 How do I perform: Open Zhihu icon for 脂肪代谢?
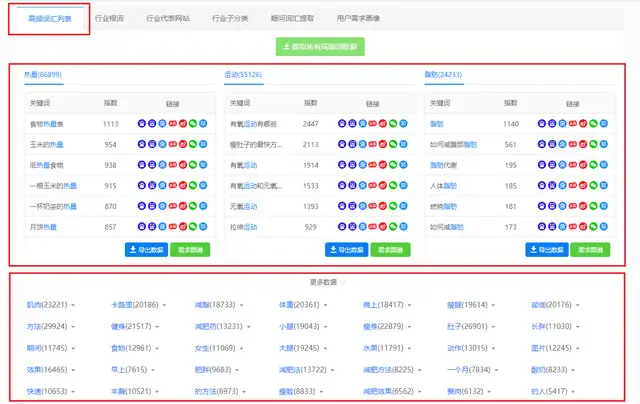pyautogui.click(x=604, y=165)
